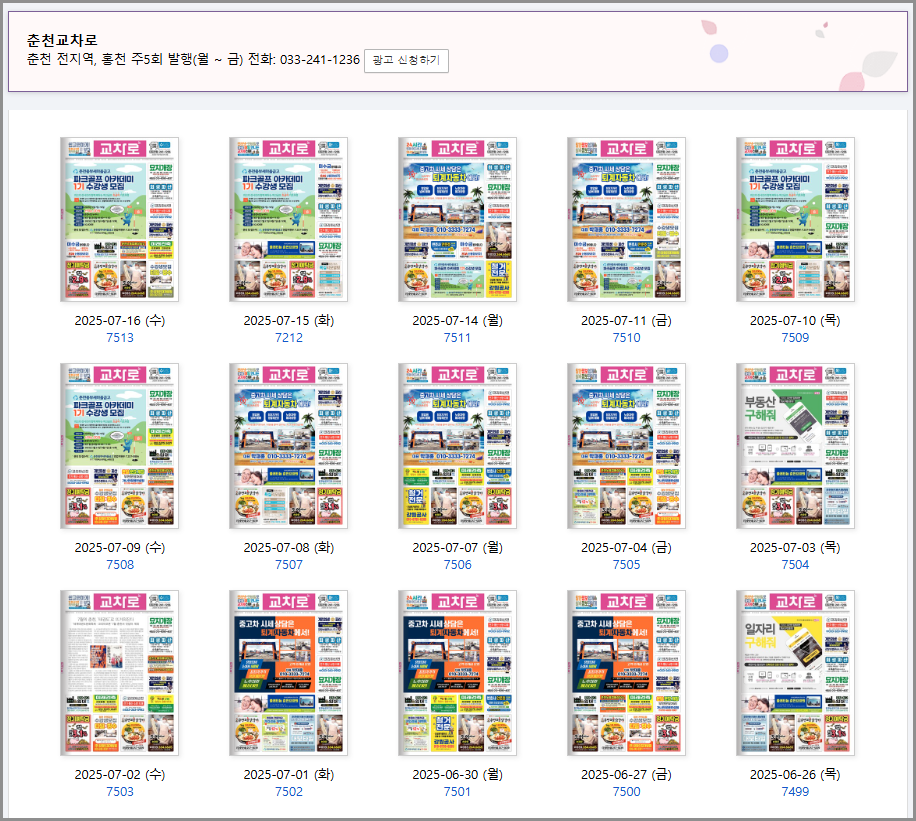Open the 2025-07-02 flyer thumbnail
The height and width of the screenshot is (821, 916).
click(120, 674)
